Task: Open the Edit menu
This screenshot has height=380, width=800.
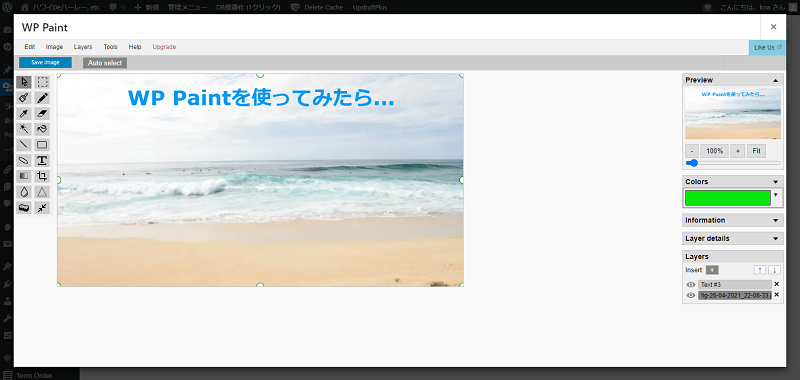Action: tap(30, 47)
